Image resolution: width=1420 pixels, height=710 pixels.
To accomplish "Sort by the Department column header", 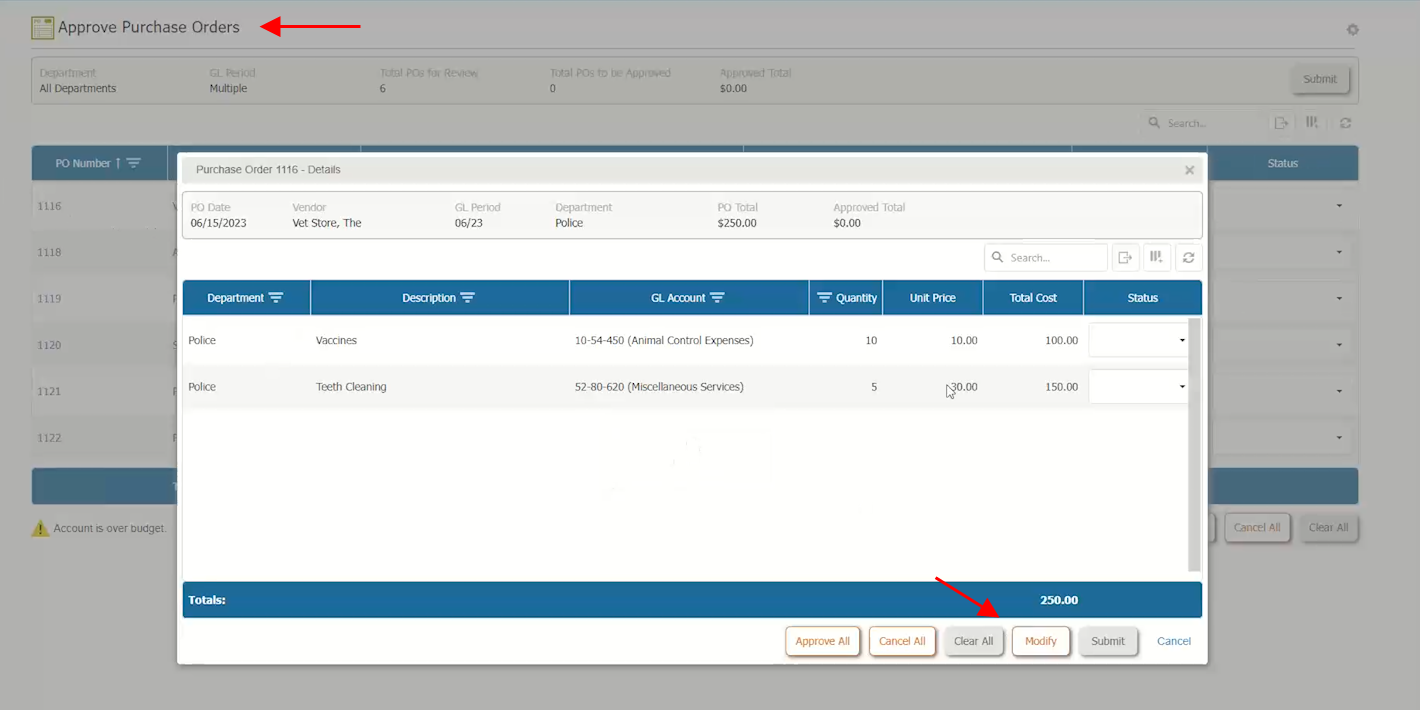I will coord(235,298).
